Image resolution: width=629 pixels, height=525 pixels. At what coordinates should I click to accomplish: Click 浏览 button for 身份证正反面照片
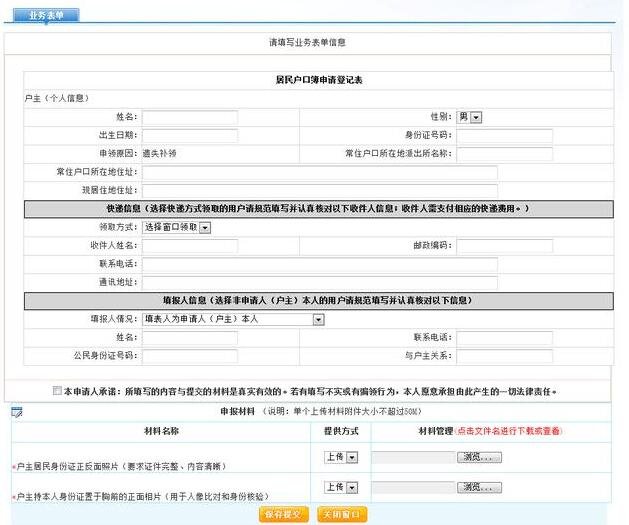point(479,457)
